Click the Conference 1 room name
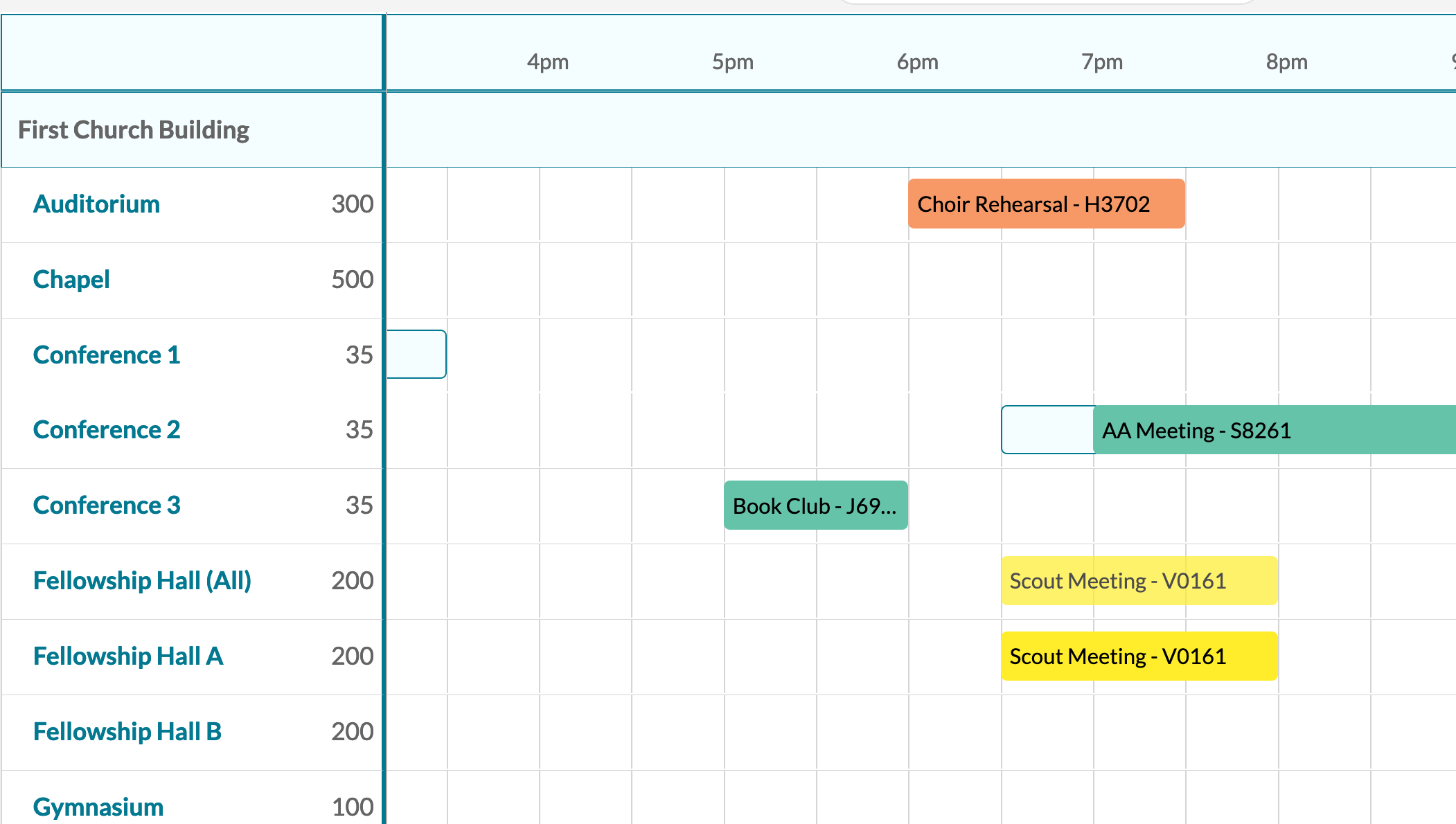Viewport: 1456px width, 824px height. (x=107, y=355)
